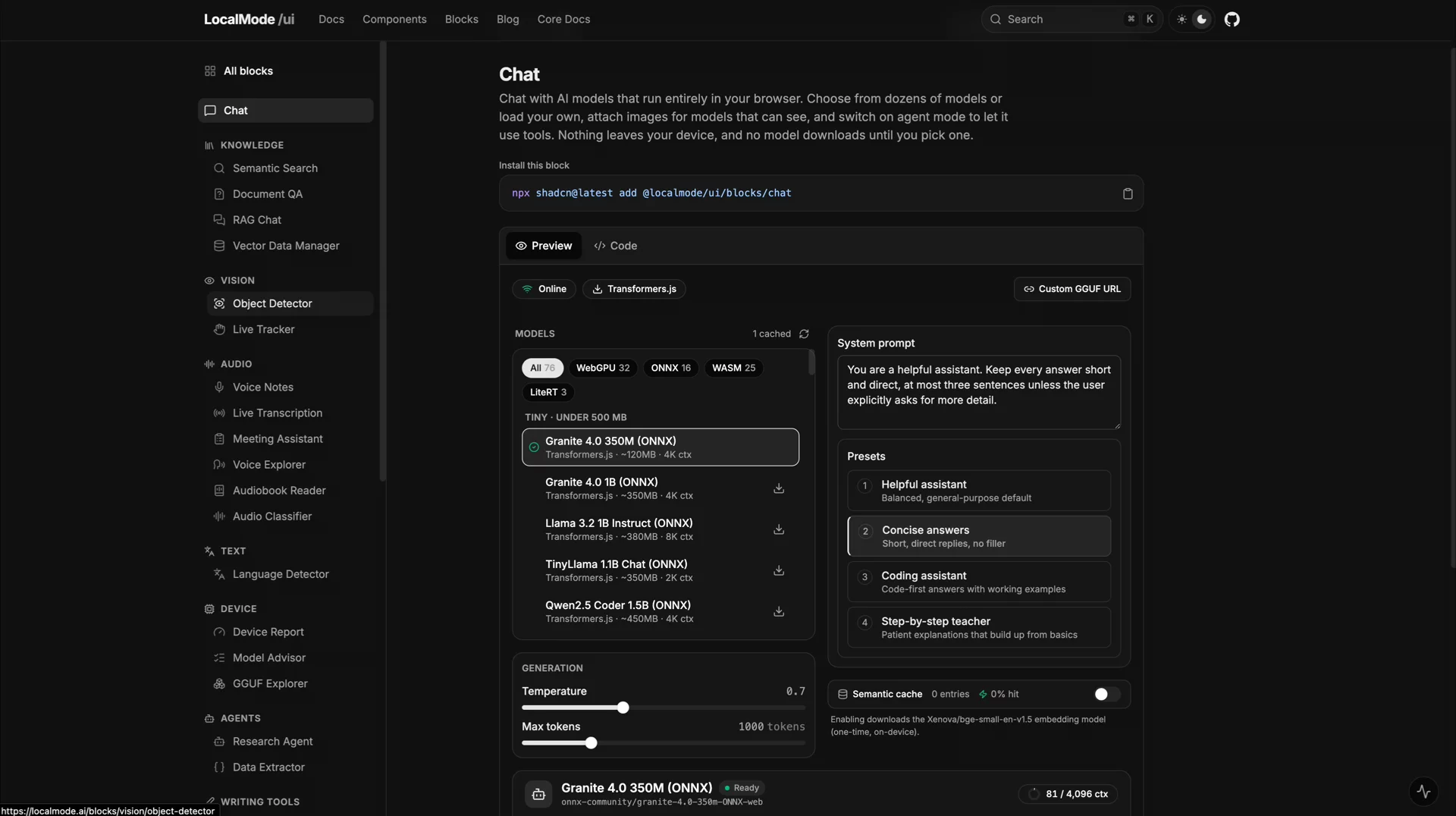The width and height of the screenshot is (1456, 816).
Task: Open All blocks in sidebar
Action: [x=285, y=71]
